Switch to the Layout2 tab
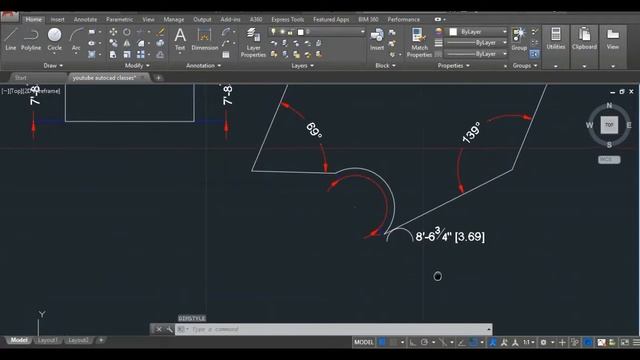 pos(78,340)
